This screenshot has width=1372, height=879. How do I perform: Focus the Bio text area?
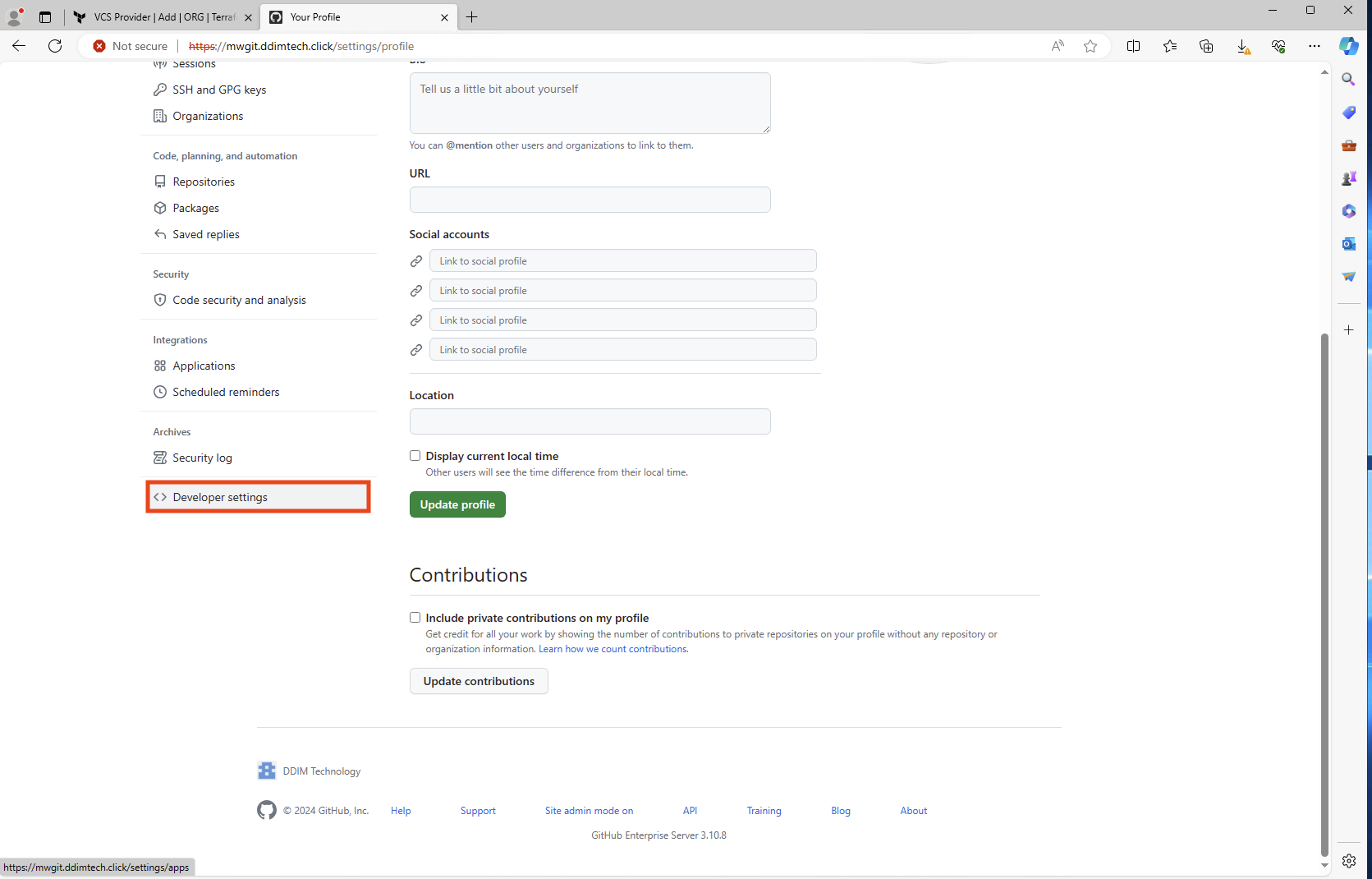(590, 103)
